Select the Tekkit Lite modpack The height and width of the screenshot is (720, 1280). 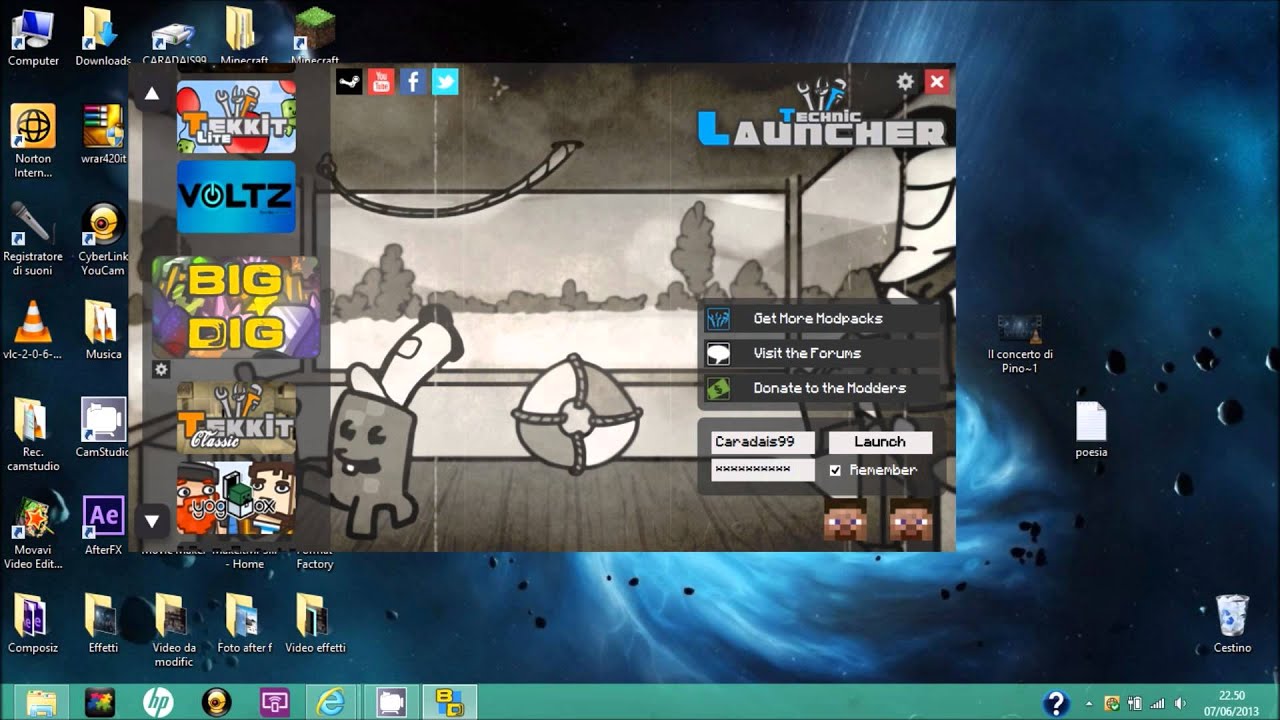point(236,117)
